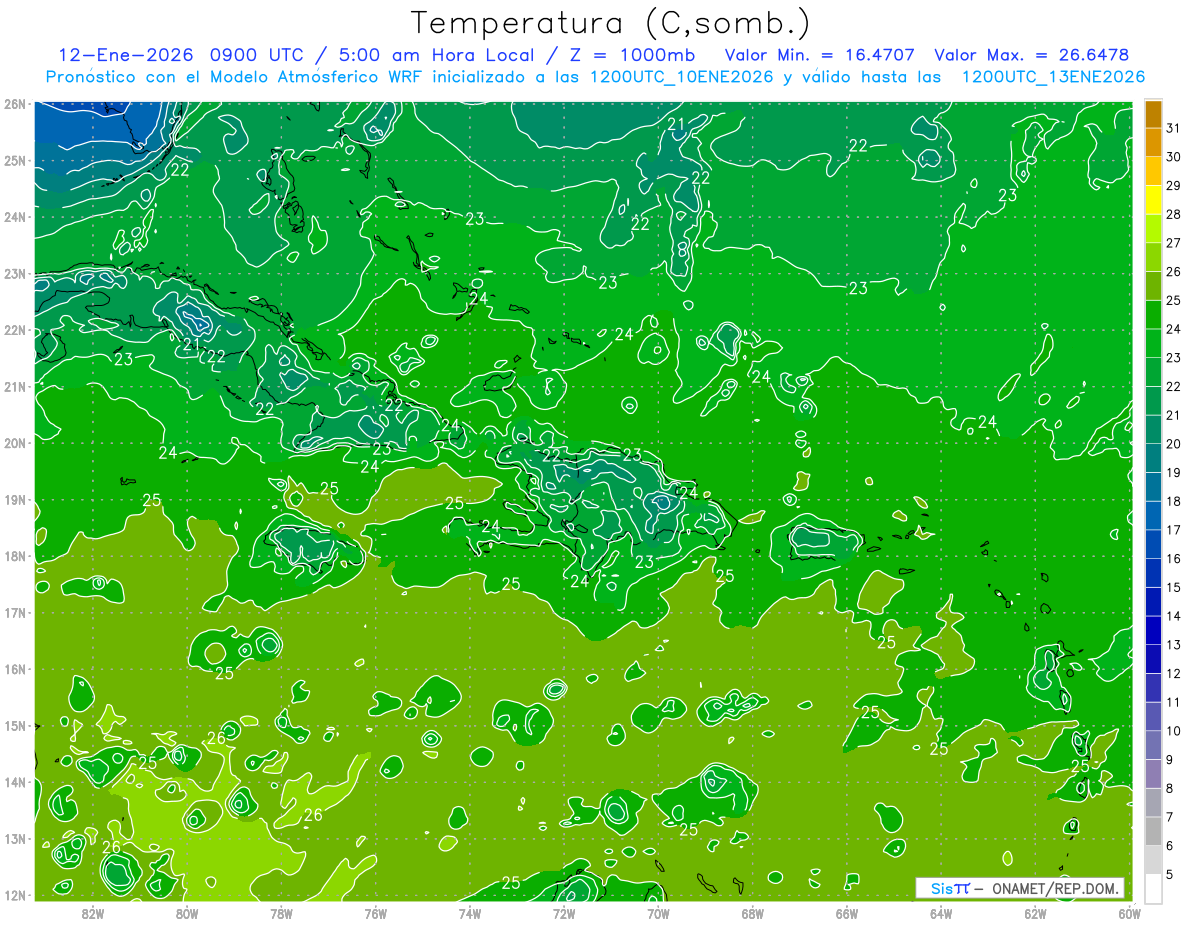
Task: Click the 72W longitude axis label
Action: (564, 913)
